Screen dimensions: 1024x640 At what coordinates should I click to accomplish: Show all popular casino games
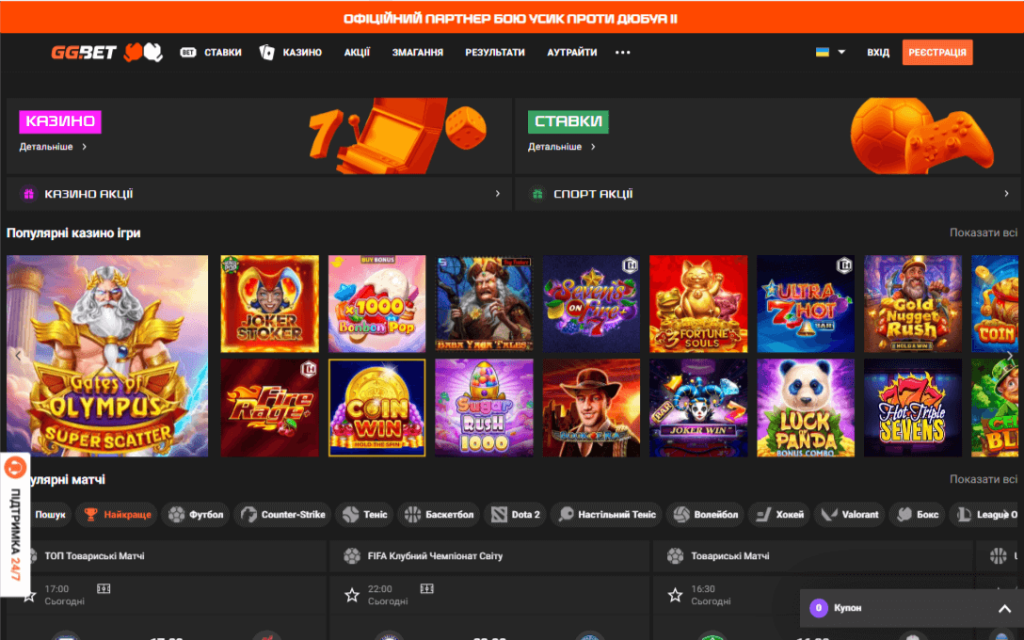983,232
